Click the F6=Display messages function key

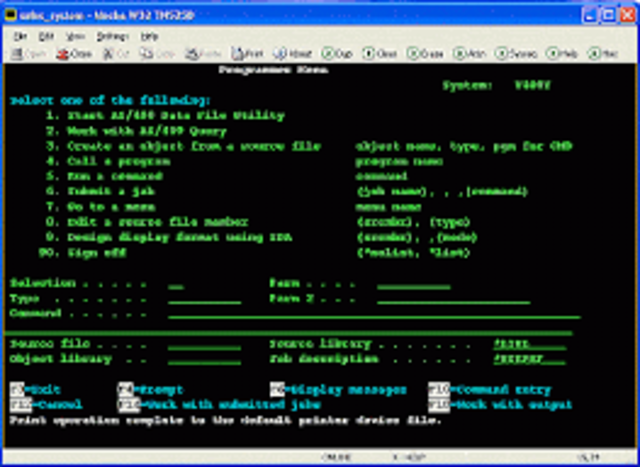pos(338,390)
